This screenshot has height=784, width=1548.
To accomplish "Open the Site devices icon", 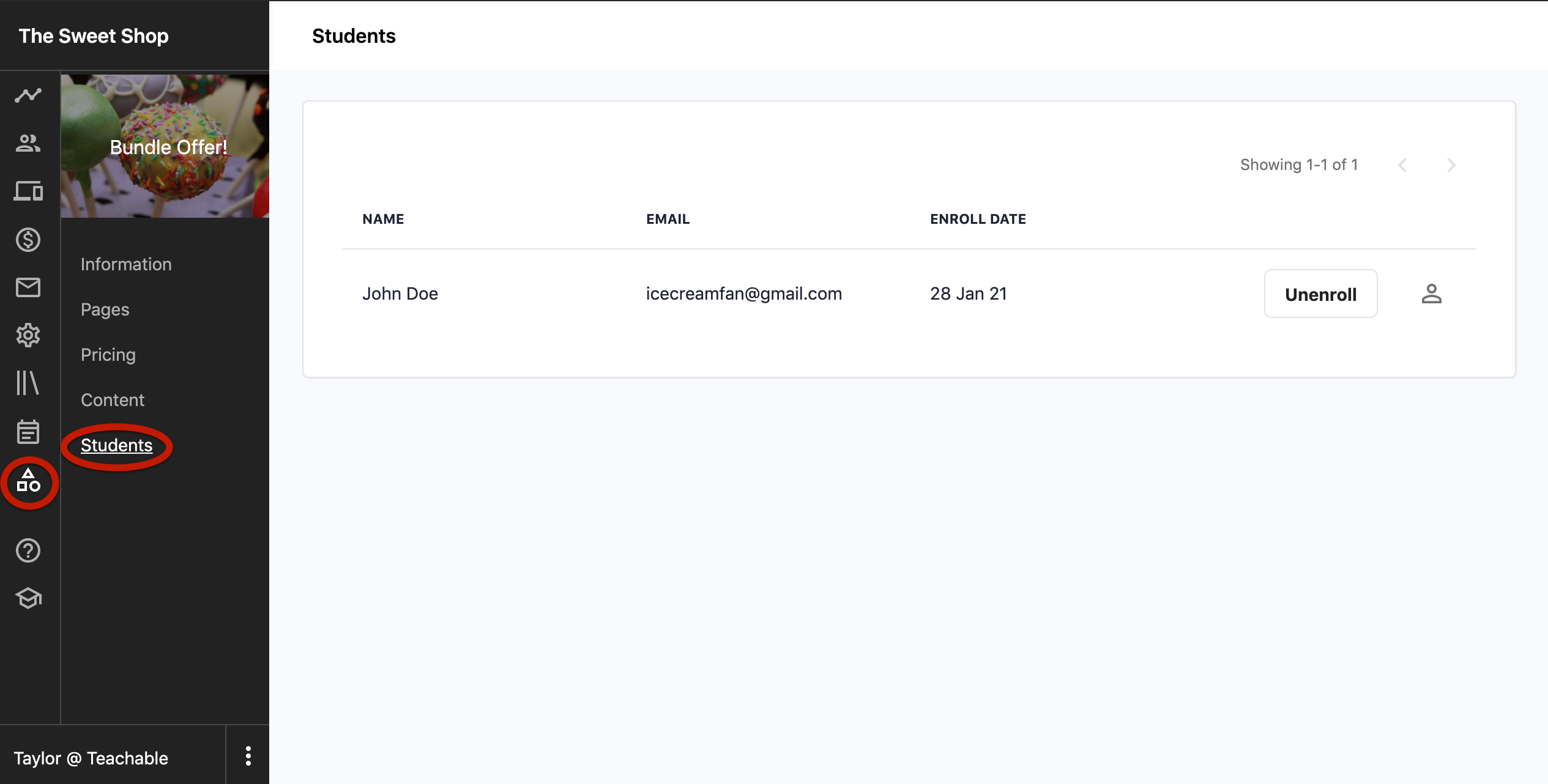I will pos(28,191).
